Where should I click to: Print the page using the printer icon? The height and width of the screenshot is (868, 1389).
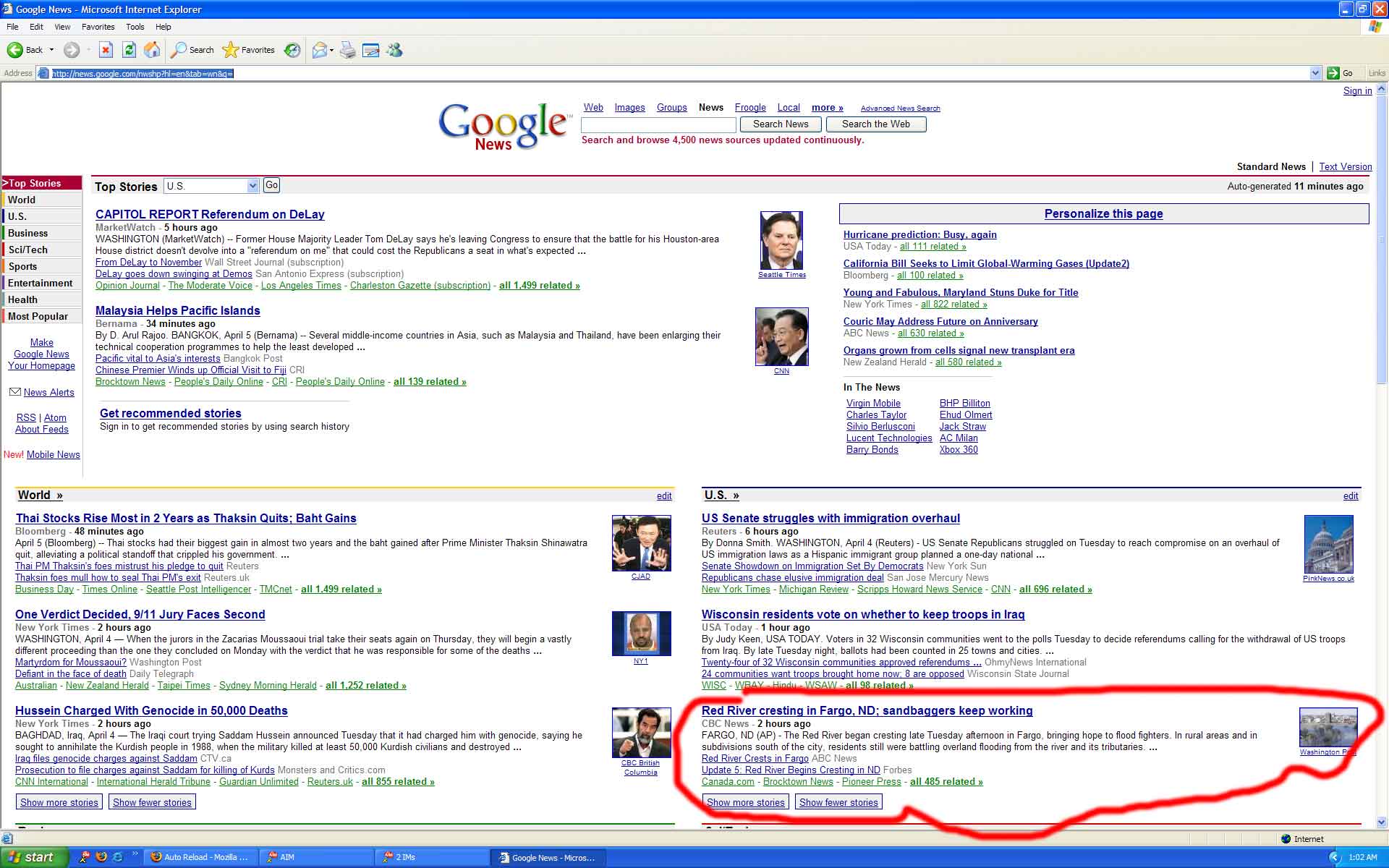pos(348,50)
